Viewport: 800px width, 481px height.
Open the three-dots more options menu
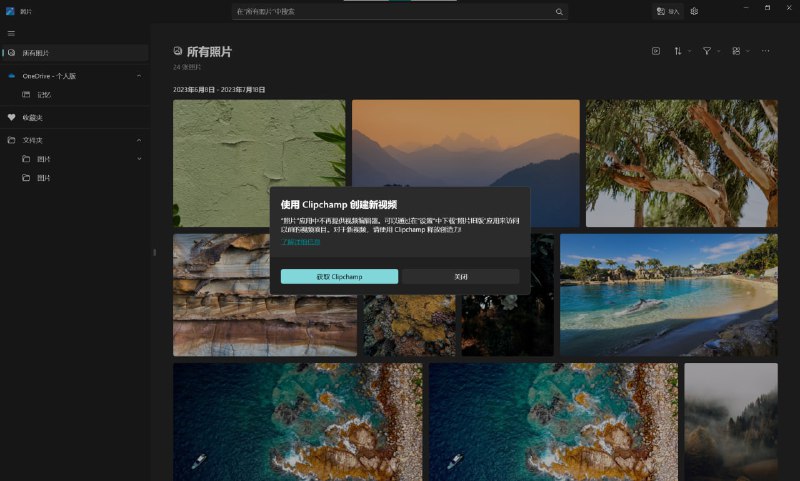pos(765,51)
